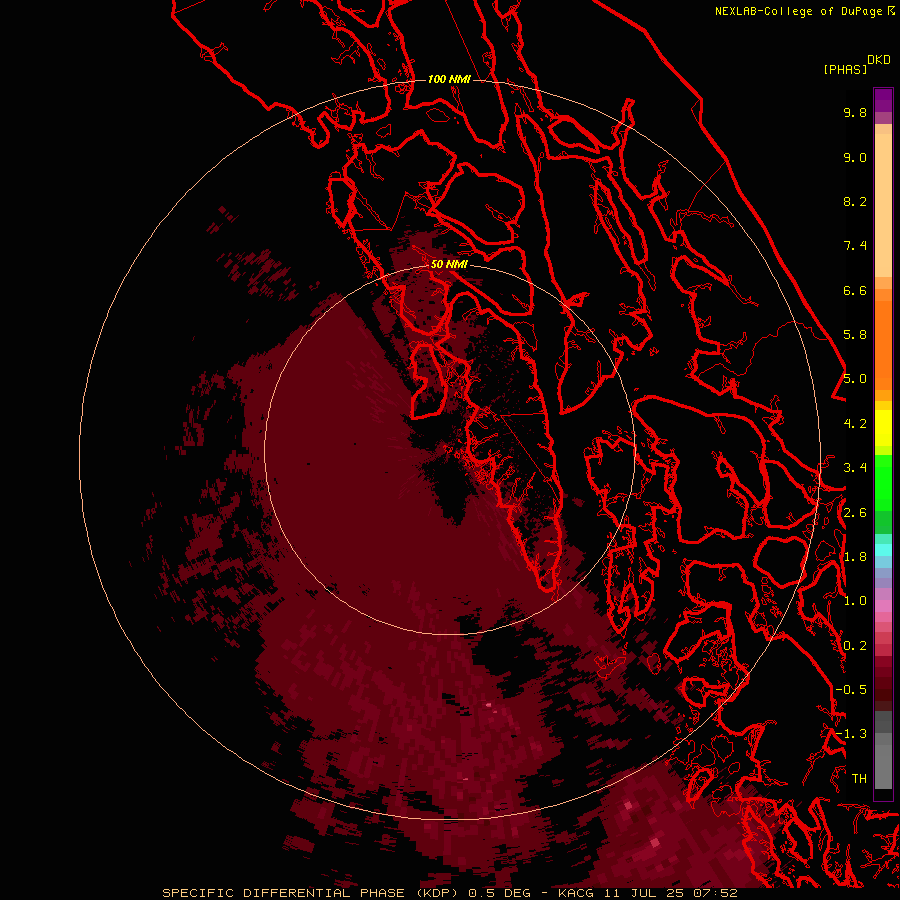Click the 8.2 value on color scale
The height and width of the screenshot is (900, 900).
[855, 201]
